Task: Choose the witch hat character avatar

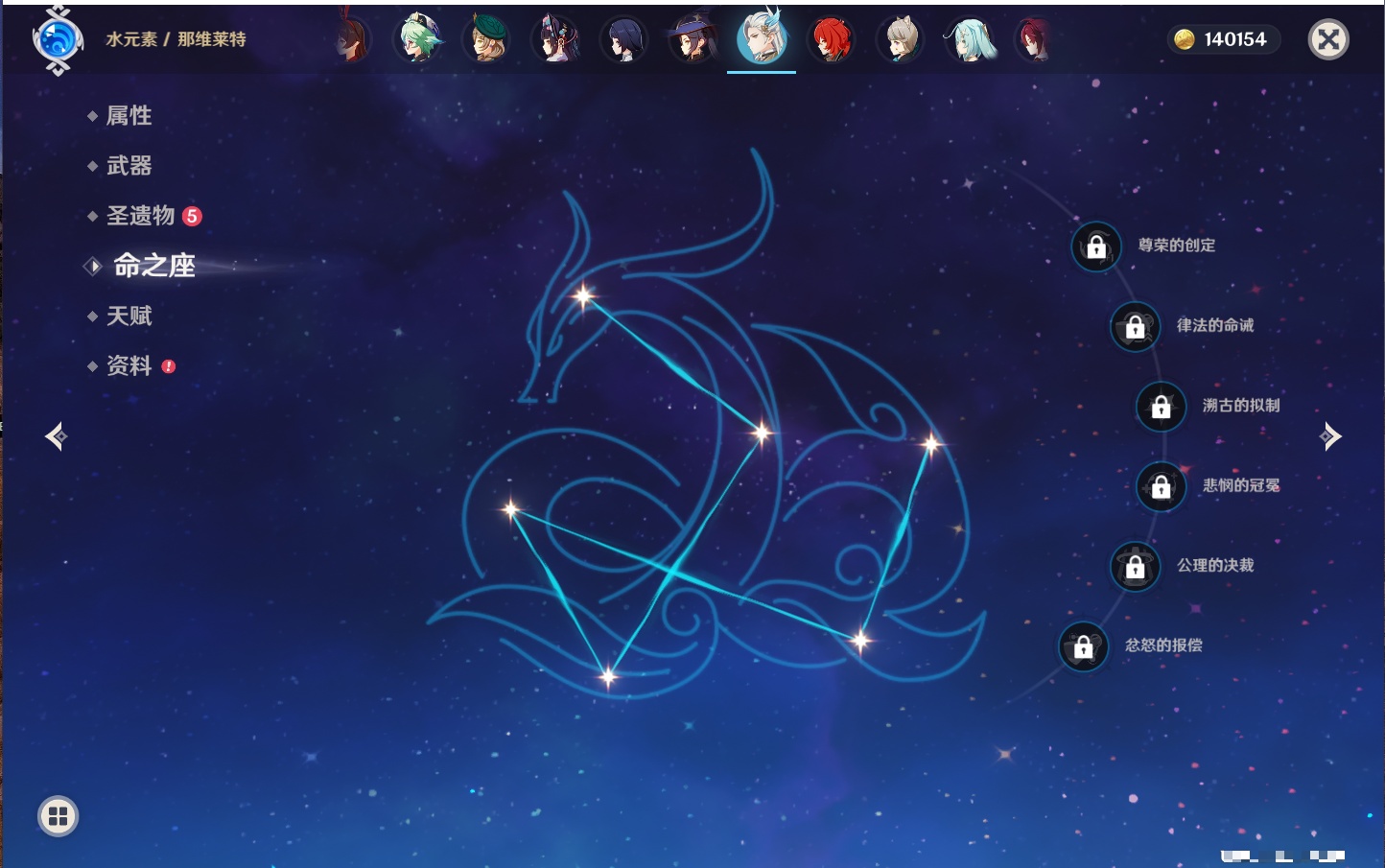Action: 692,39
